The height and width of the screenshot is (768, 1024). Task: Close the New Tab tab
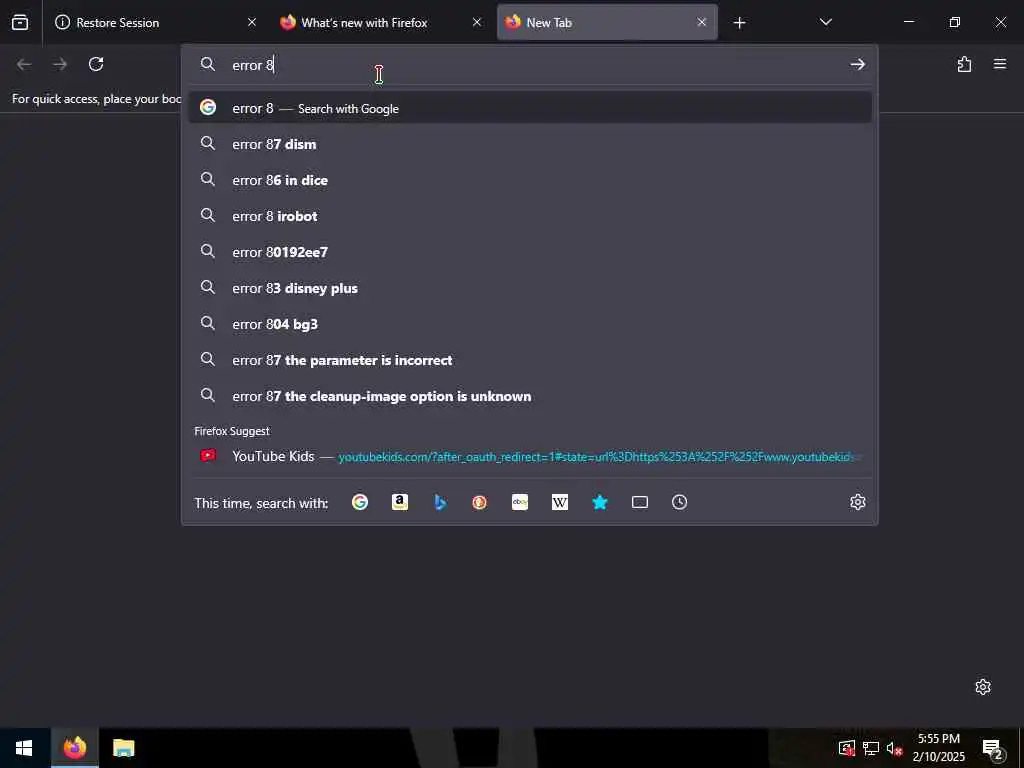tap(701, 23)
